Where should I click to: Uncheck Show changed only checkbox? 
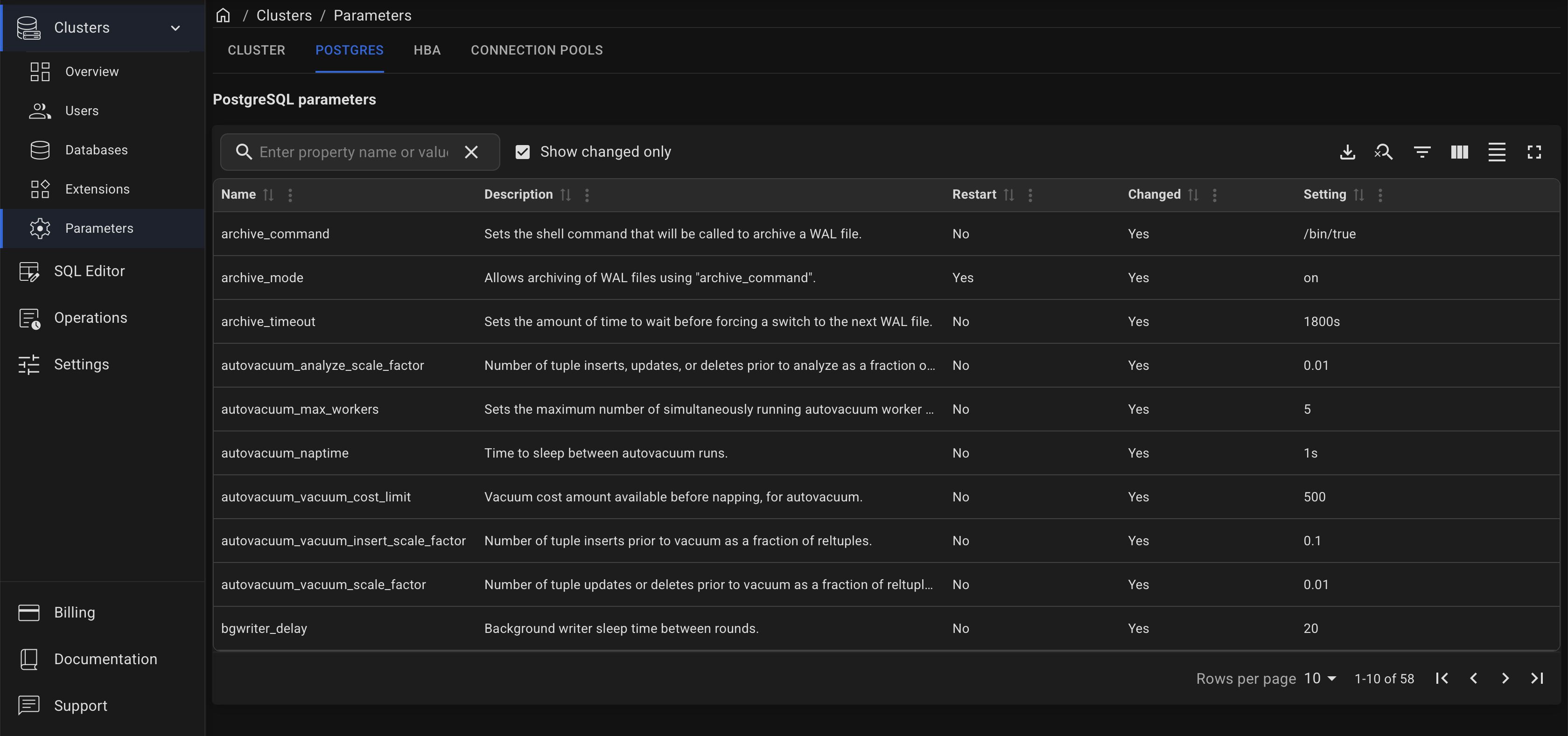coord(522,152)
